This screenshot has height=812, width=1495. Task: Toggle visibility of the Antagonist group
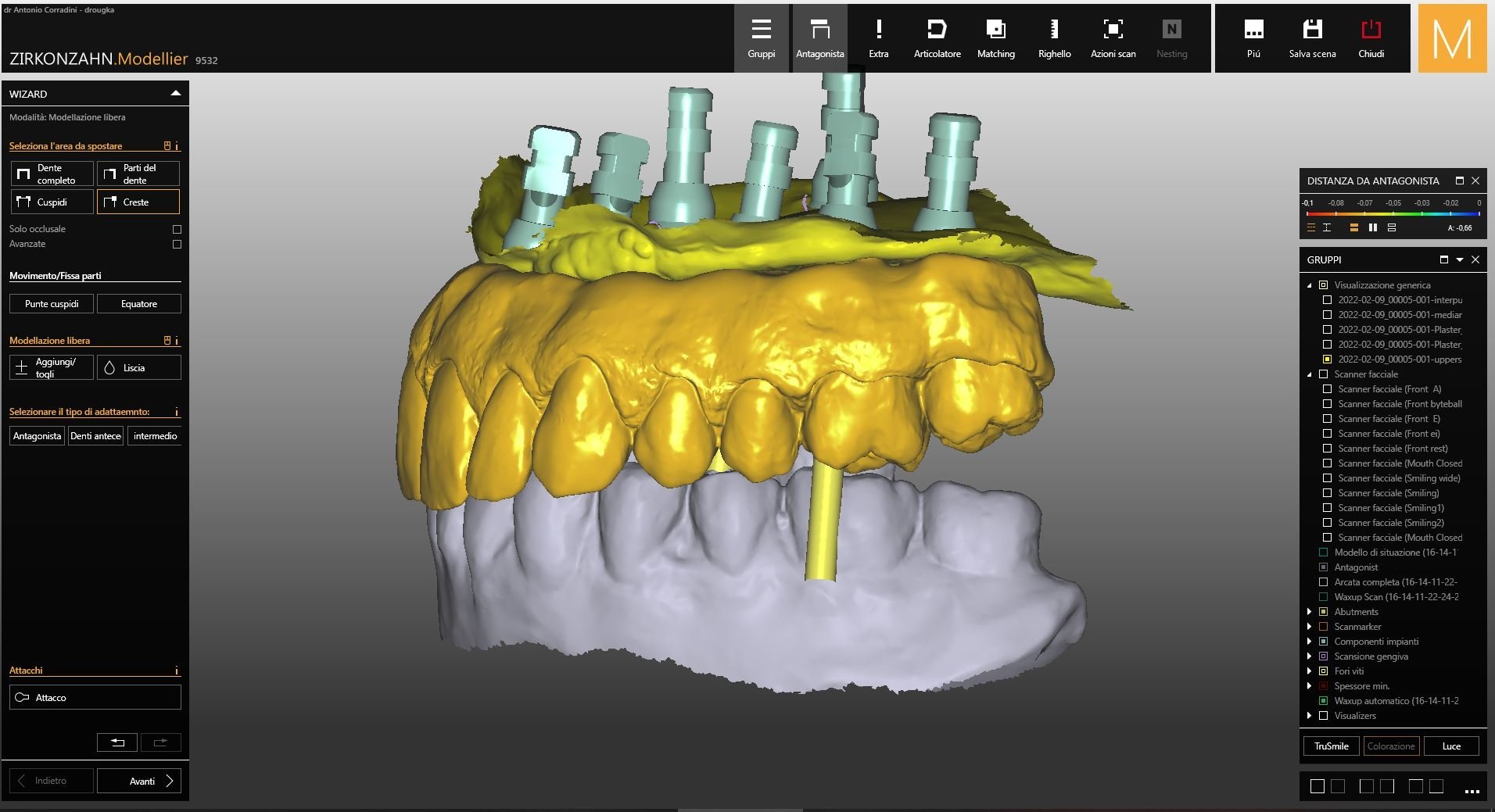pyautogui.click(x=1323, y=567)
